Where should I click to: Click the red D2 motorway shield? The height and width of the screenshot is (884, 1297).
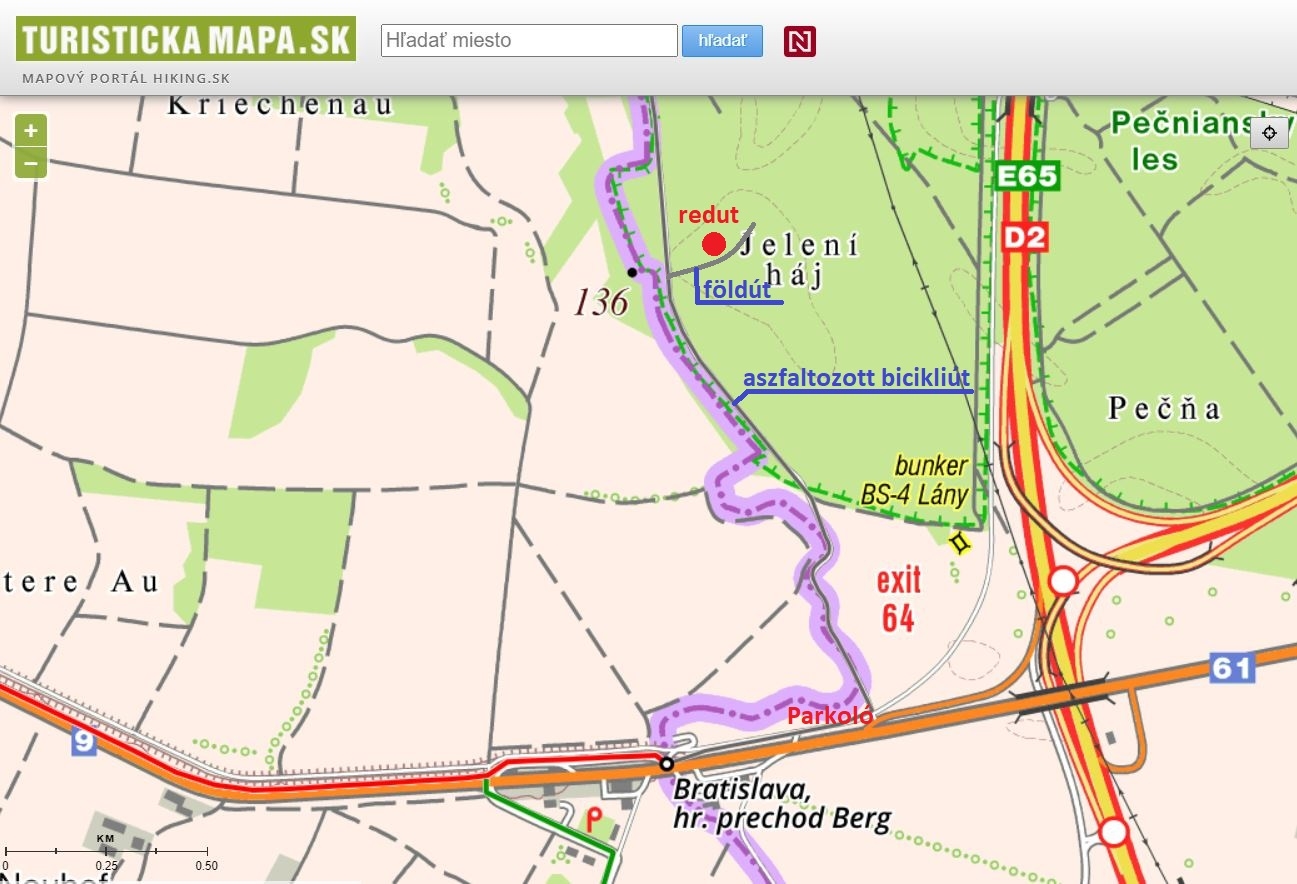[1024, 238]
